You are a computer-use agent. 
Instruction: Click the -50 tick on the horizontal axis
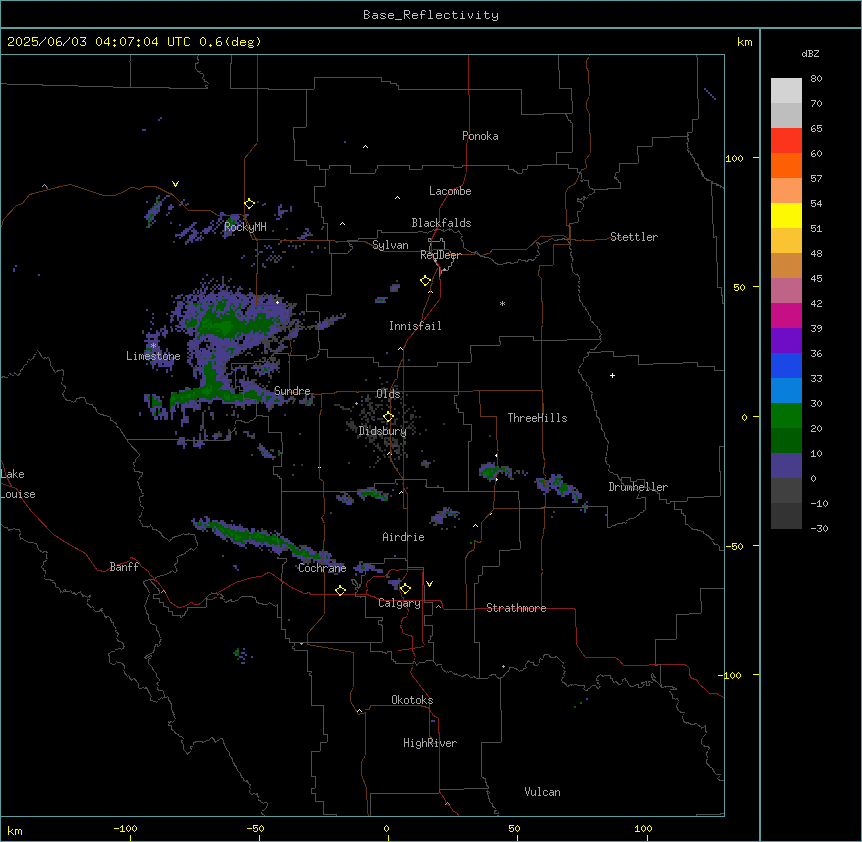(255, 828)
